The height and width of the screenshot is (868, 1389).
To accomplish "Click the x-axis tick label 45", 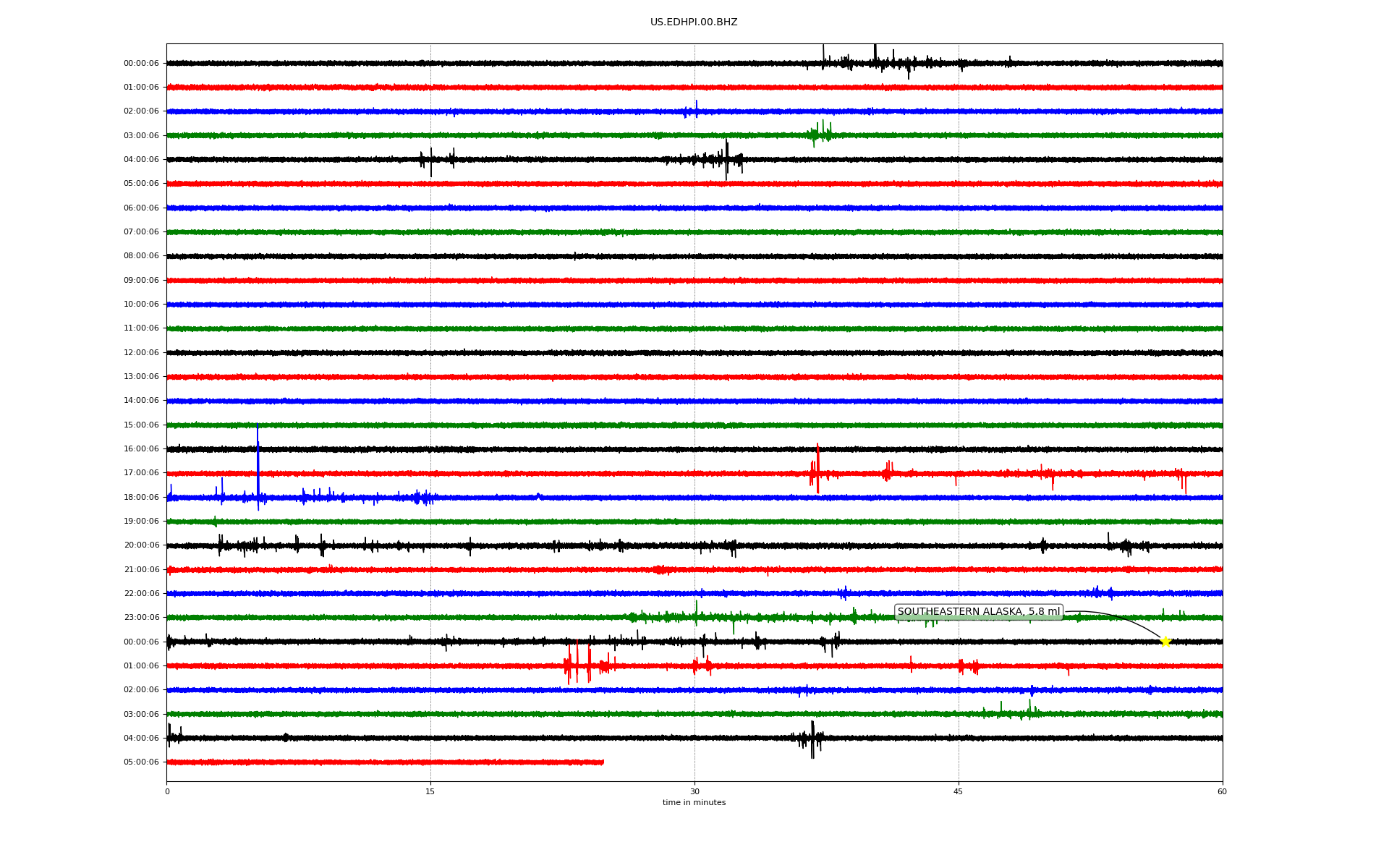I will click(x=958, y=791).
